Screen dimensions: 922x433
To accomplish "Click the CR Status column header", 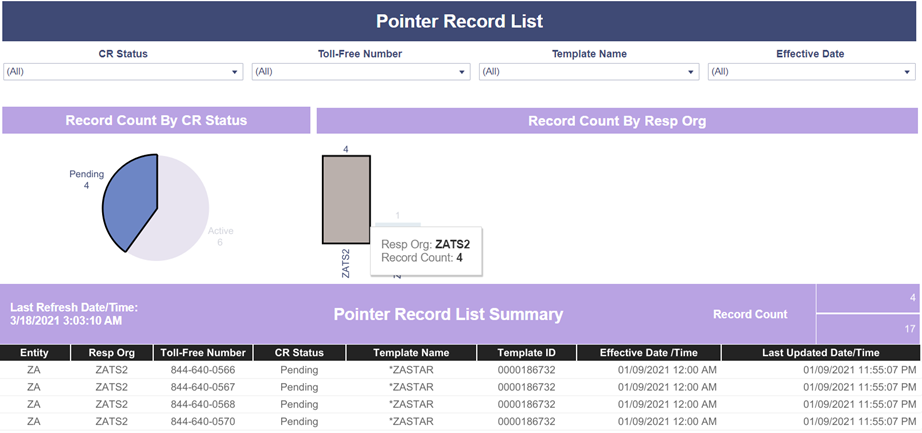I will tap(299, 353).
